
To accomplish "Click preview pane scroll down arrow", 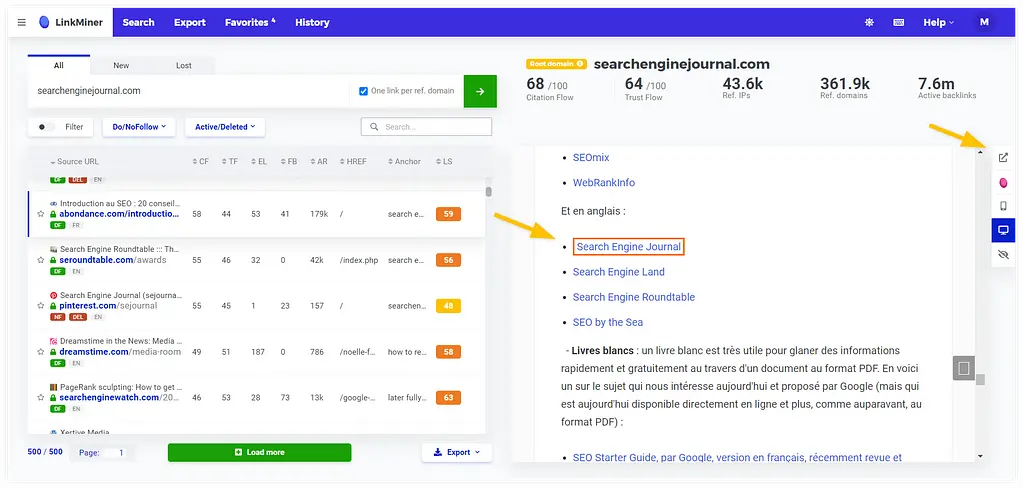I will click(x=980, y=456).
